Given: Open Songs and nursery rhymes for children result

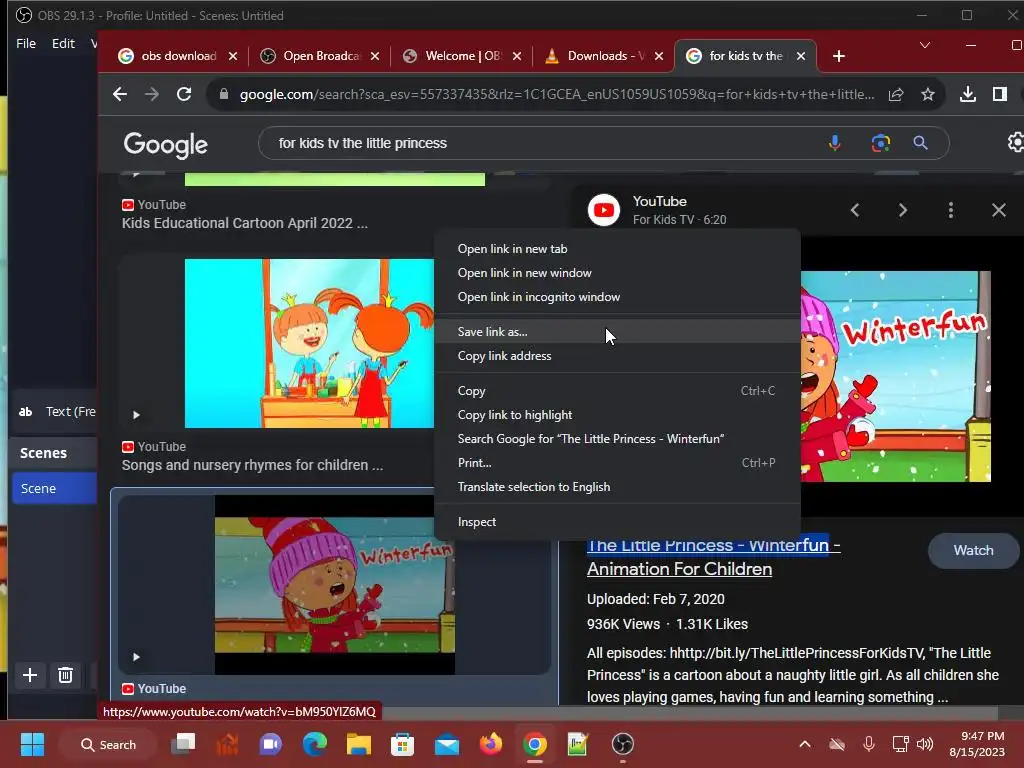Looking at the screenshot, I should [x=252, y=465].
